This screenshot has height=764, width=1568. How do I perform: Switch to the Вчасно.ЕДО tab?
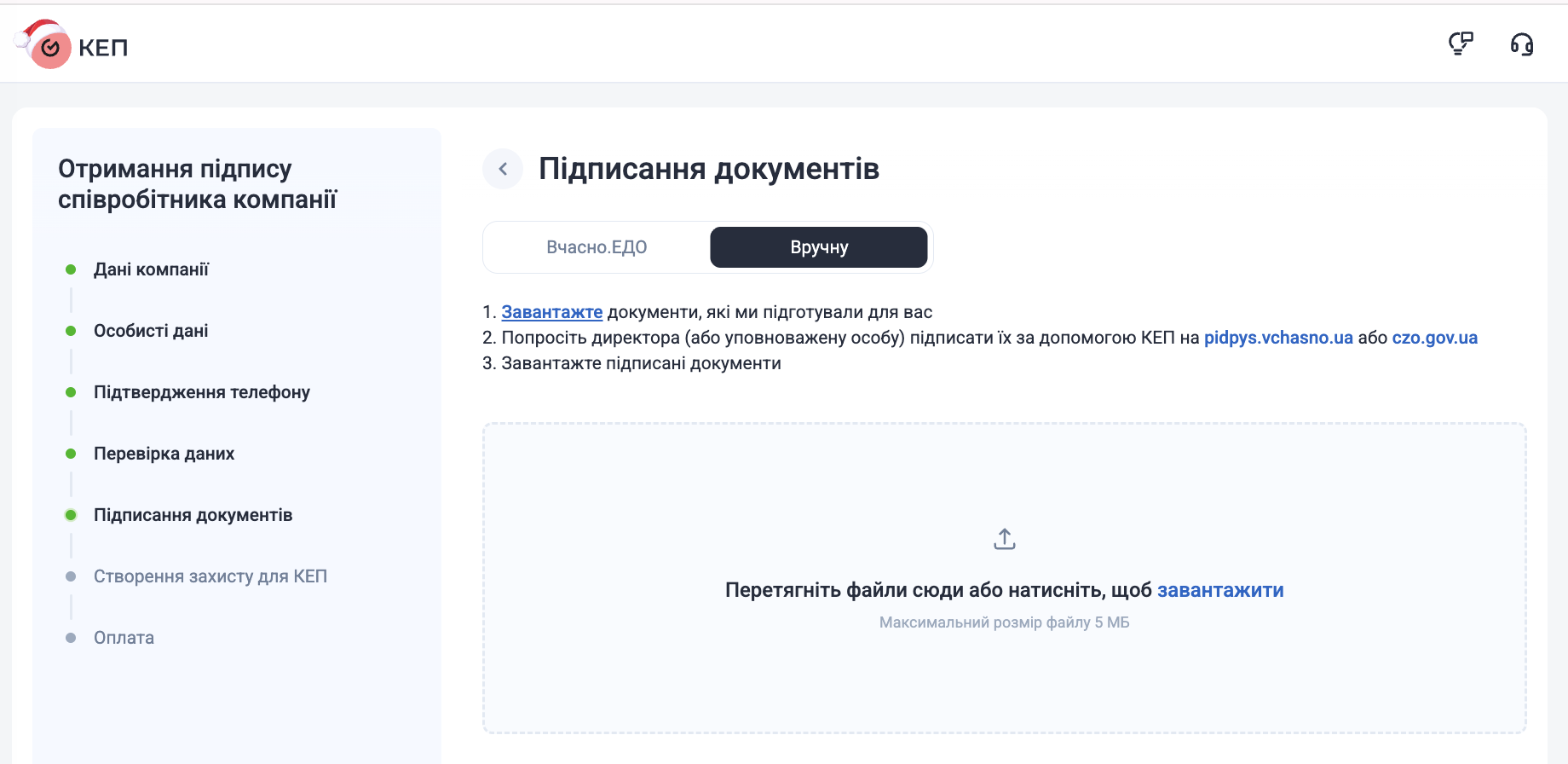tap(597, 247)
